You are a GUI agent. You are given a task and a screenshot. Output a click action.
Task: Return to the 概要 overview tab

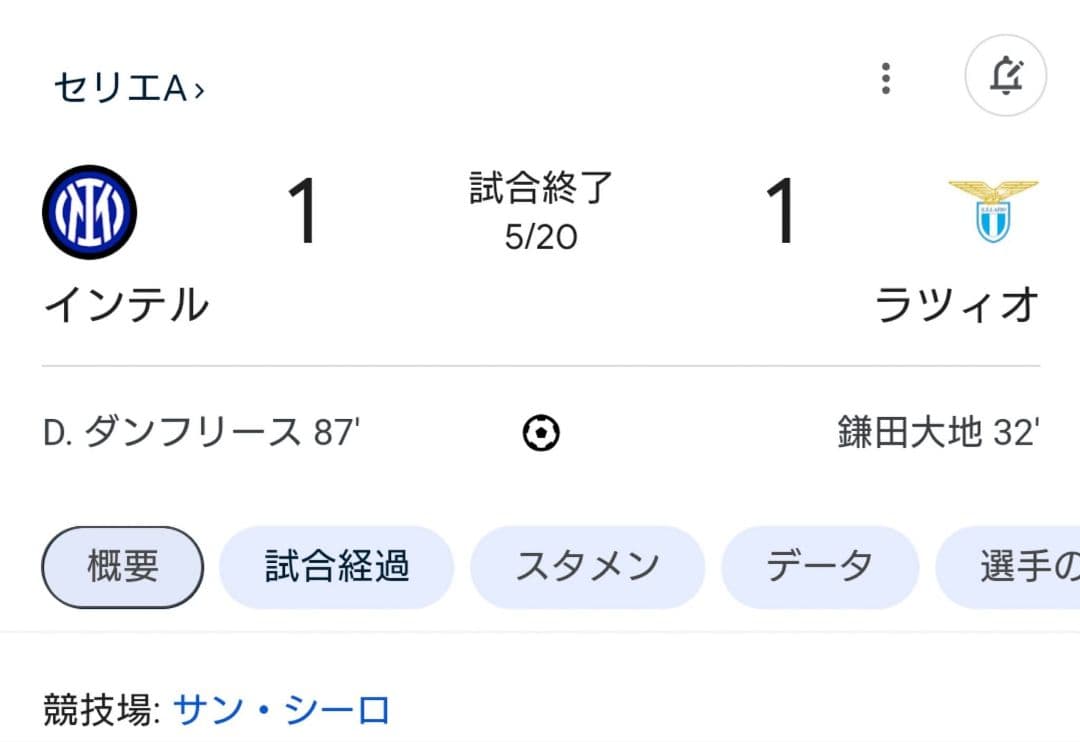pyautogui.click(x=120, y=566)
